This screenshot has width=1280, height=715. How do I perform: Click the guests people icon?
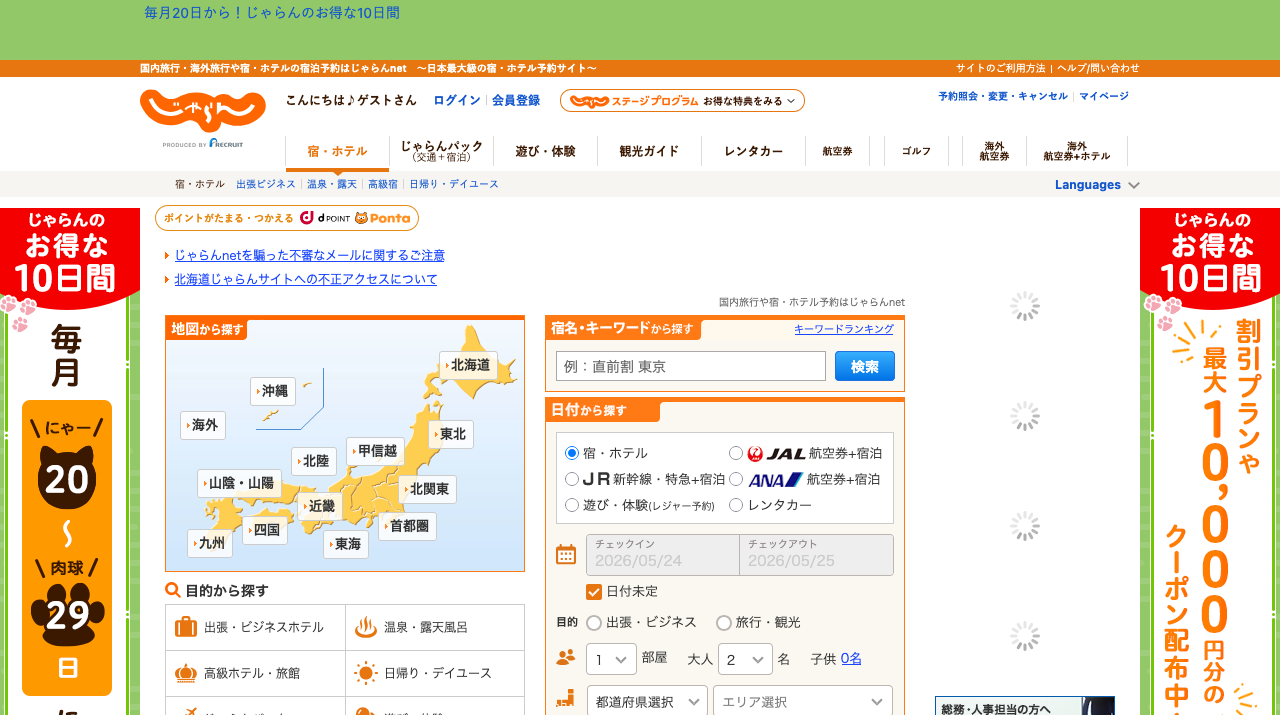coord(566,658)
